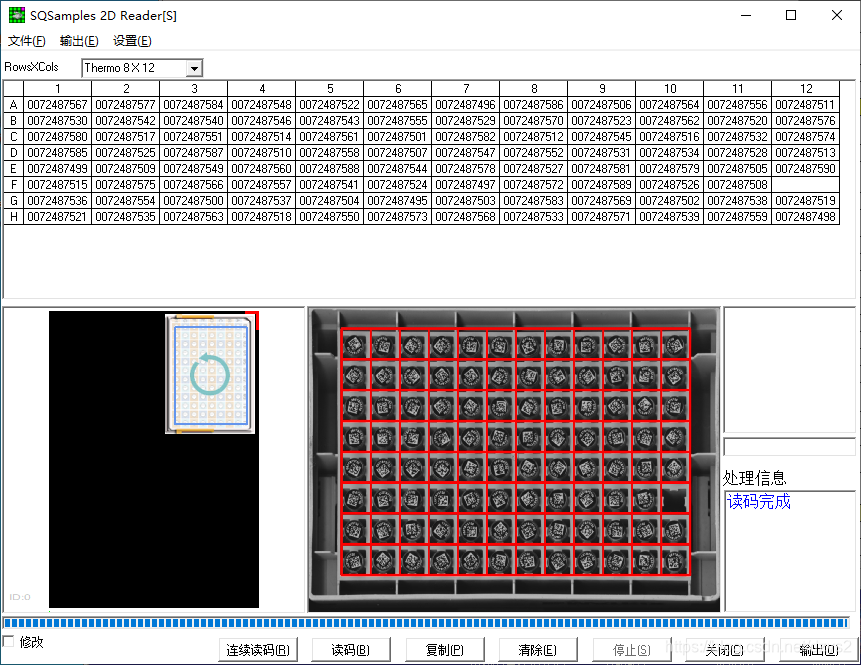Click the 关闭(C) button
This screenshot has height=665, width=861.
725,650
